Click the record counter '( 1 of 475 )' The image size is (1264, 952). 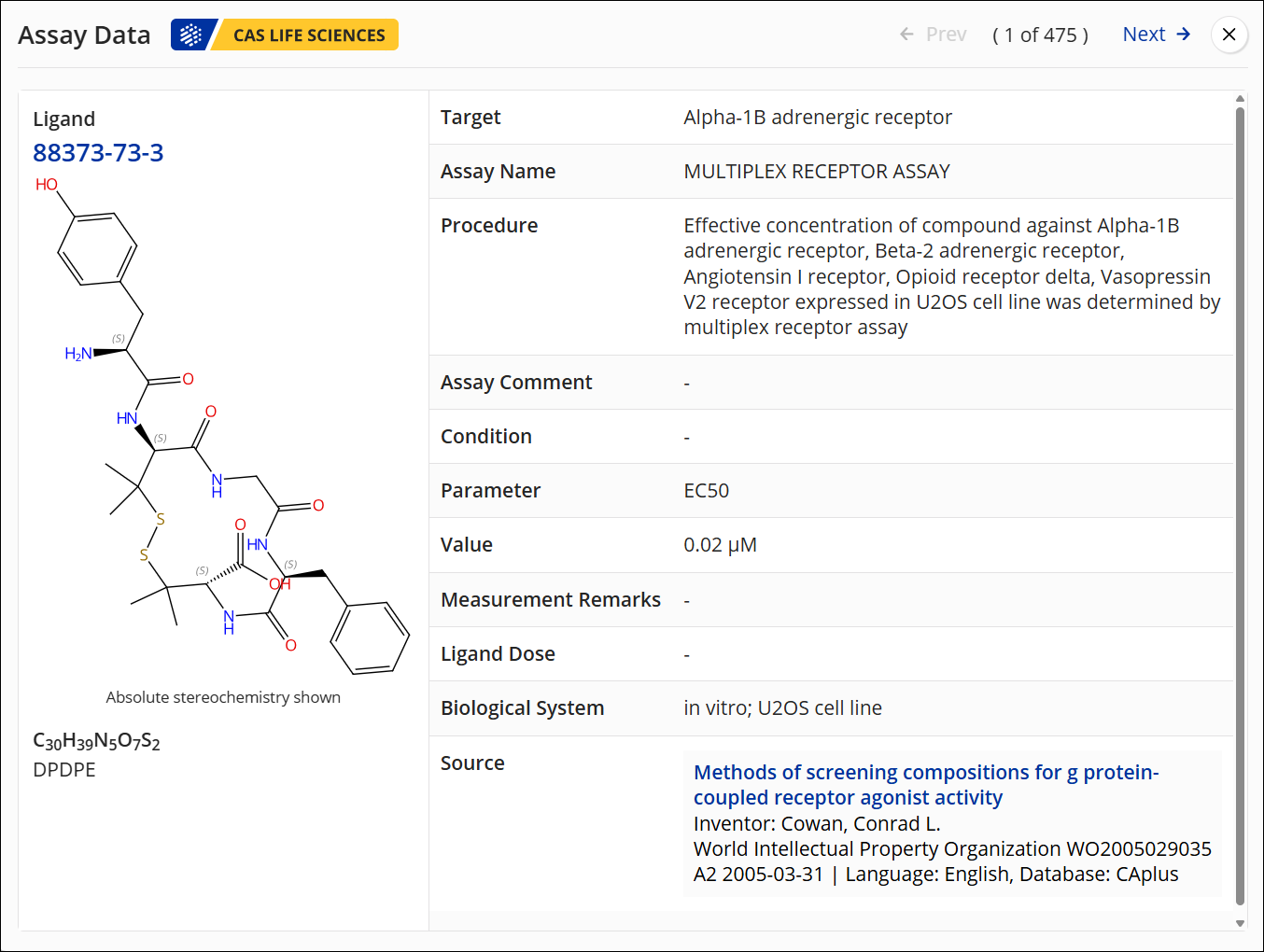1040,35
